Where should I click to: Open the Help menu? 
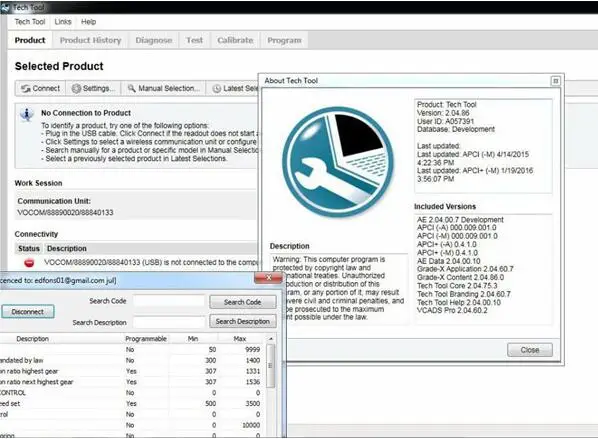click(x=88, y=22)
